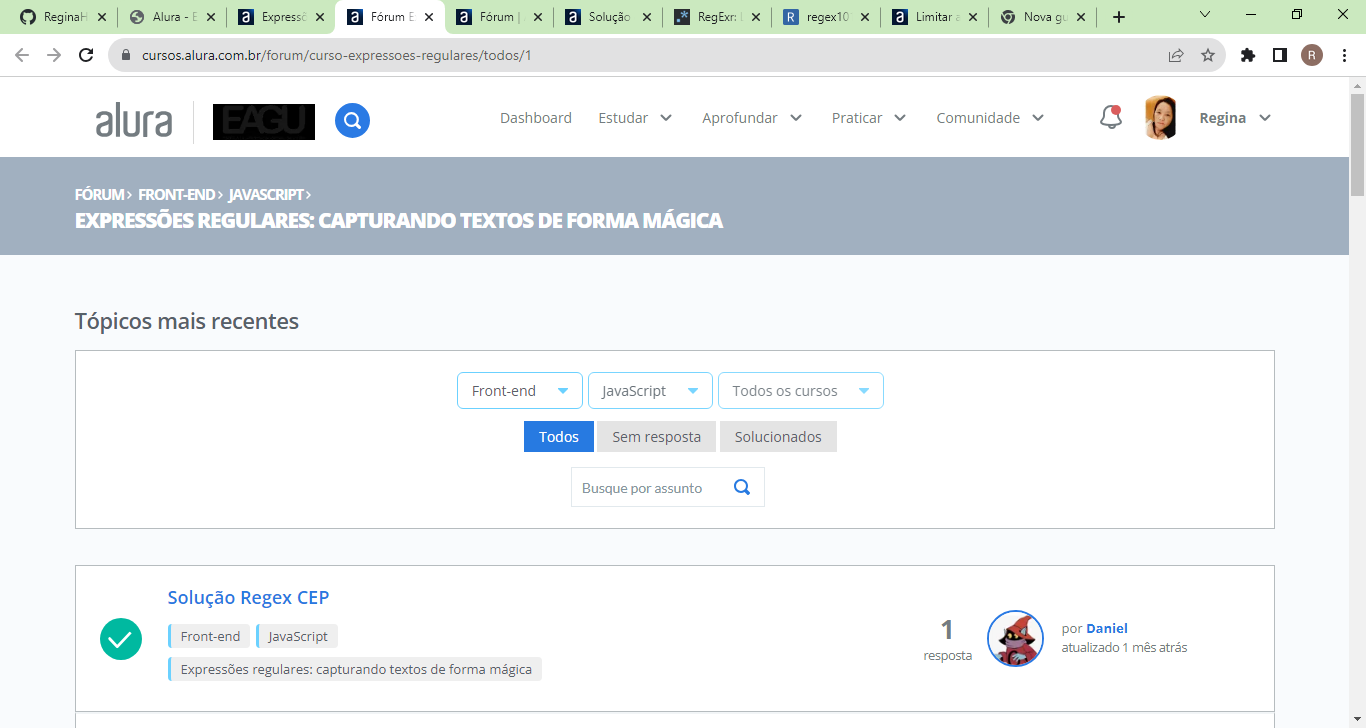Screen dimensions: 1366x728
Task: Open the Dashboard menu item
Action: (x=536, y=118)
